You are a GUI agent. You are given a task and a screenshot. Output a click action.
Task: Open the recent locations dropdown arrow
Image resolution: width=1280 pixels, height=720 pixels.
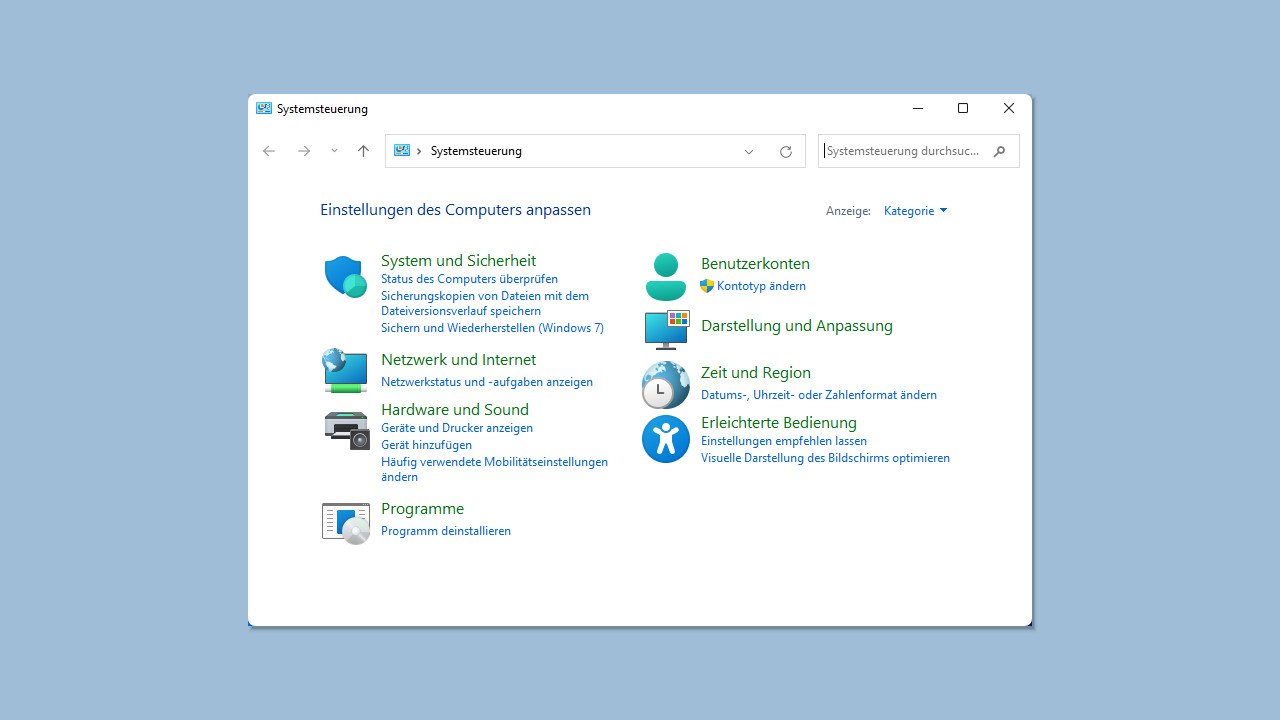coord(334,151)
